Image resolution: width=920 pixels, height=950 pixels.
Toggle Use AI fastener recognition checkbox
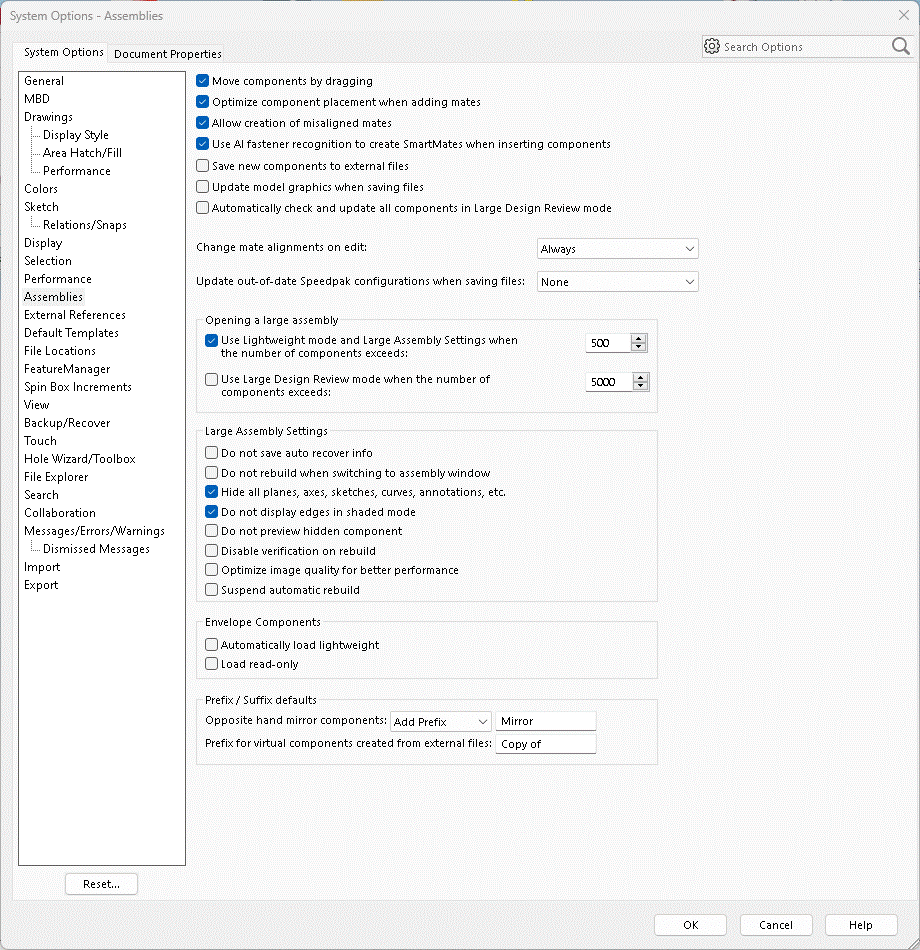pos(202,144)
